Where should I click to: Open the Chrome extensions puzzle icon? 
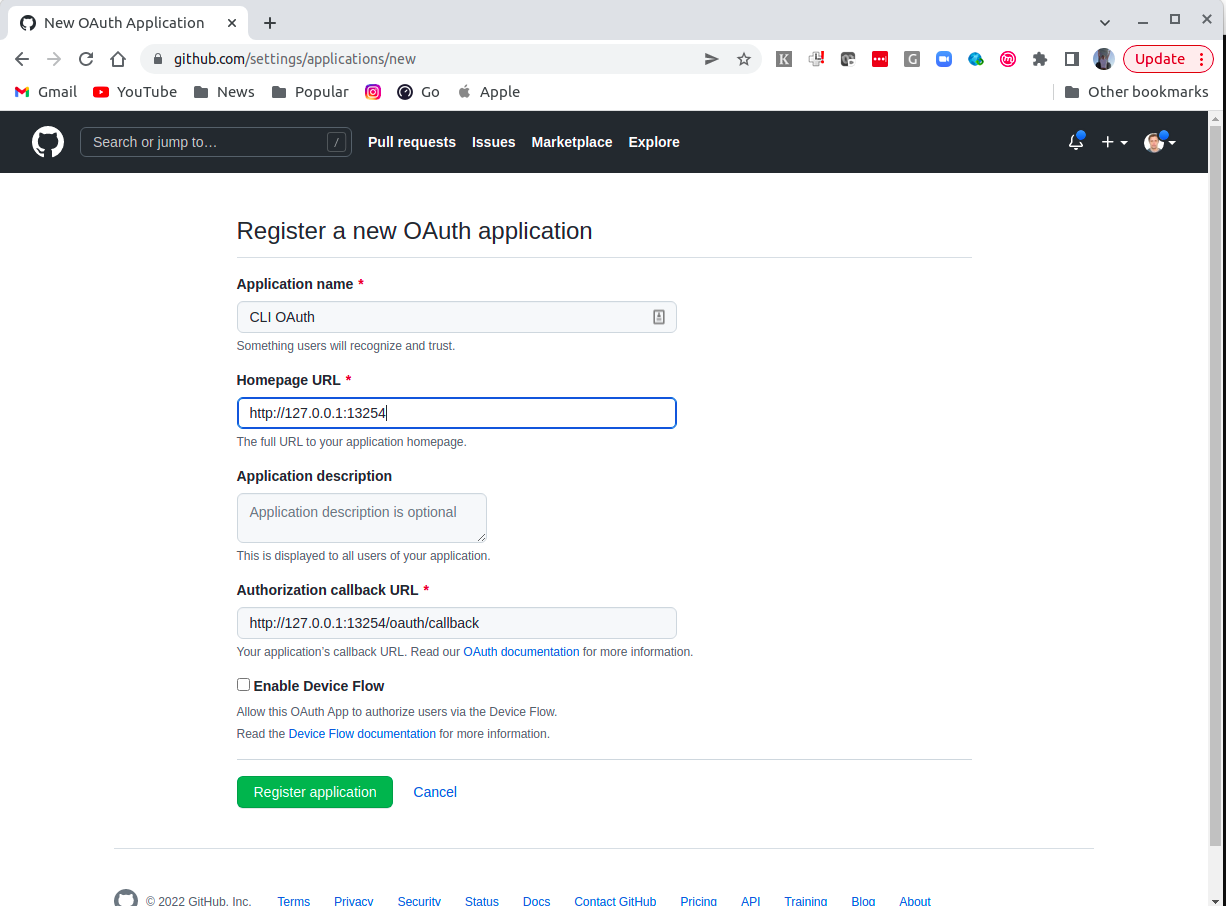1040,59
